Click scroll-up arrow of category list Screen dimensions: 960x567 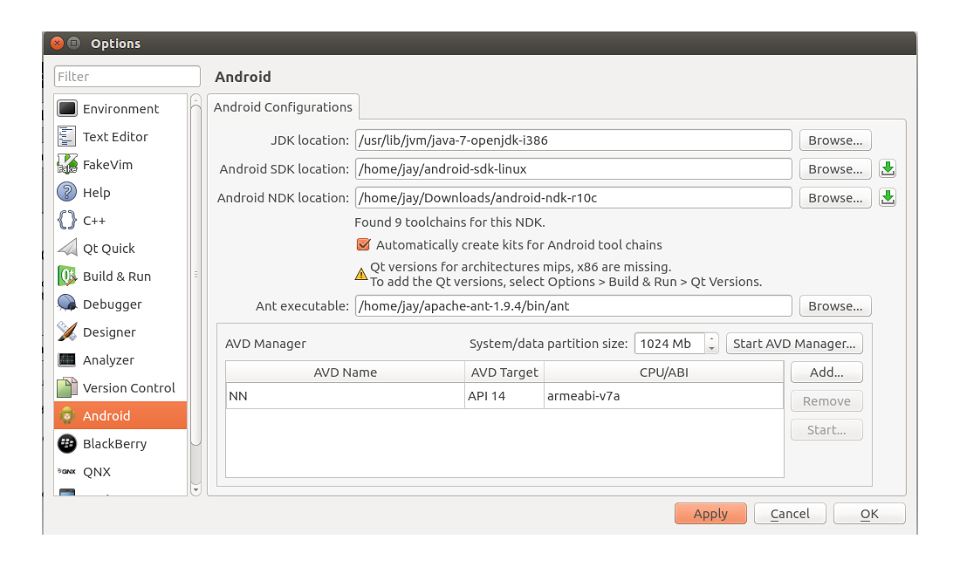click(x=196, y=99)
